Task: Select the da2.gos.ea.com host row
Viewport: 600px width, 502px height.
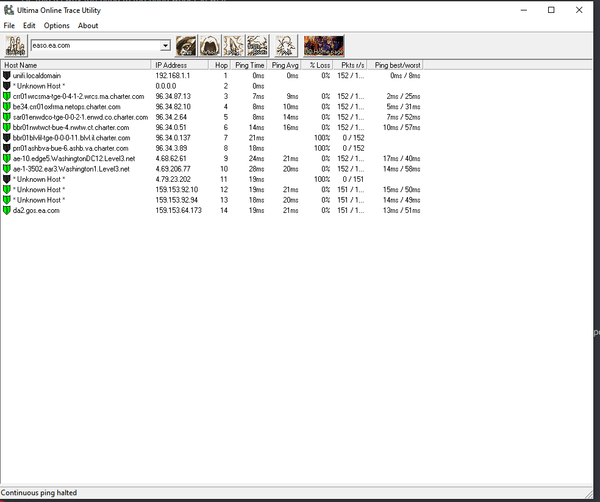Action: click(x=36, y=210)
